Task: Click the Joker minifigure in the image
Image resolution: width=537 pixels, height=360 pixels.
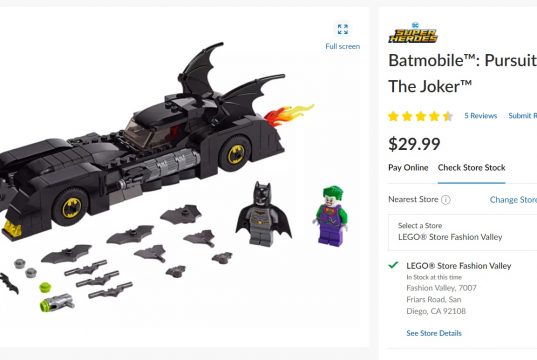Action: [x=330, y=216]
